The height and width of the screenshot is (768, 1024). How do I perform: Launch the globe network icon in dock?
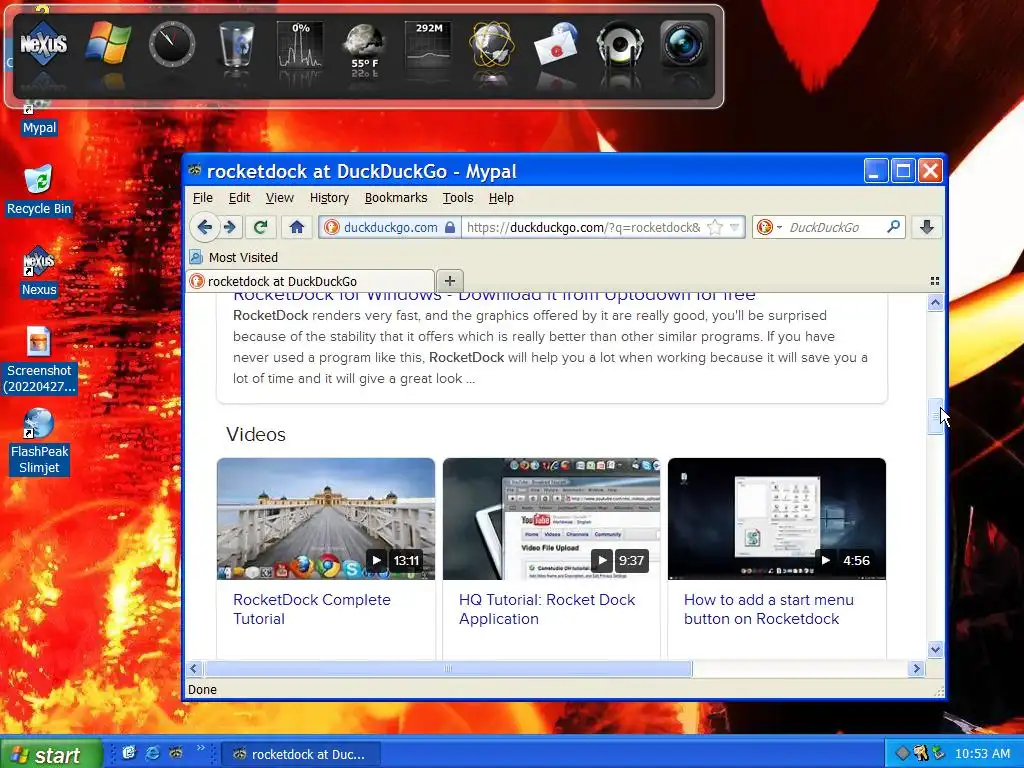(492, 44)
